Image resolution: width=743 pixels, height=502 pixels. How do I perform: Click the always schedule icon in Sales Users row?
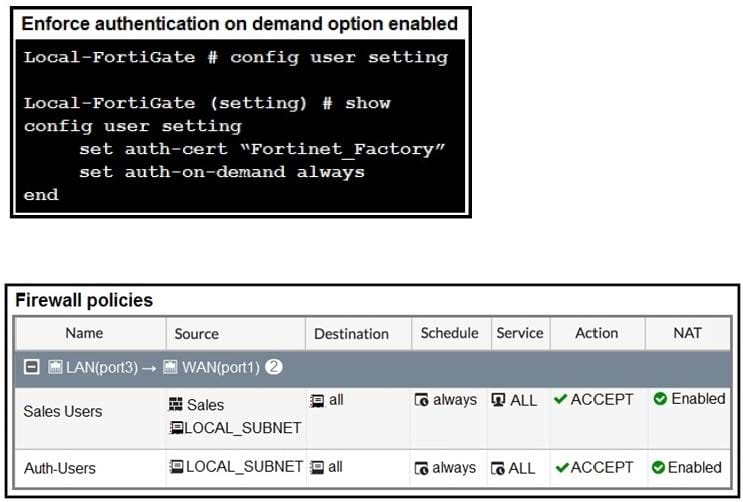click(421, 400)
